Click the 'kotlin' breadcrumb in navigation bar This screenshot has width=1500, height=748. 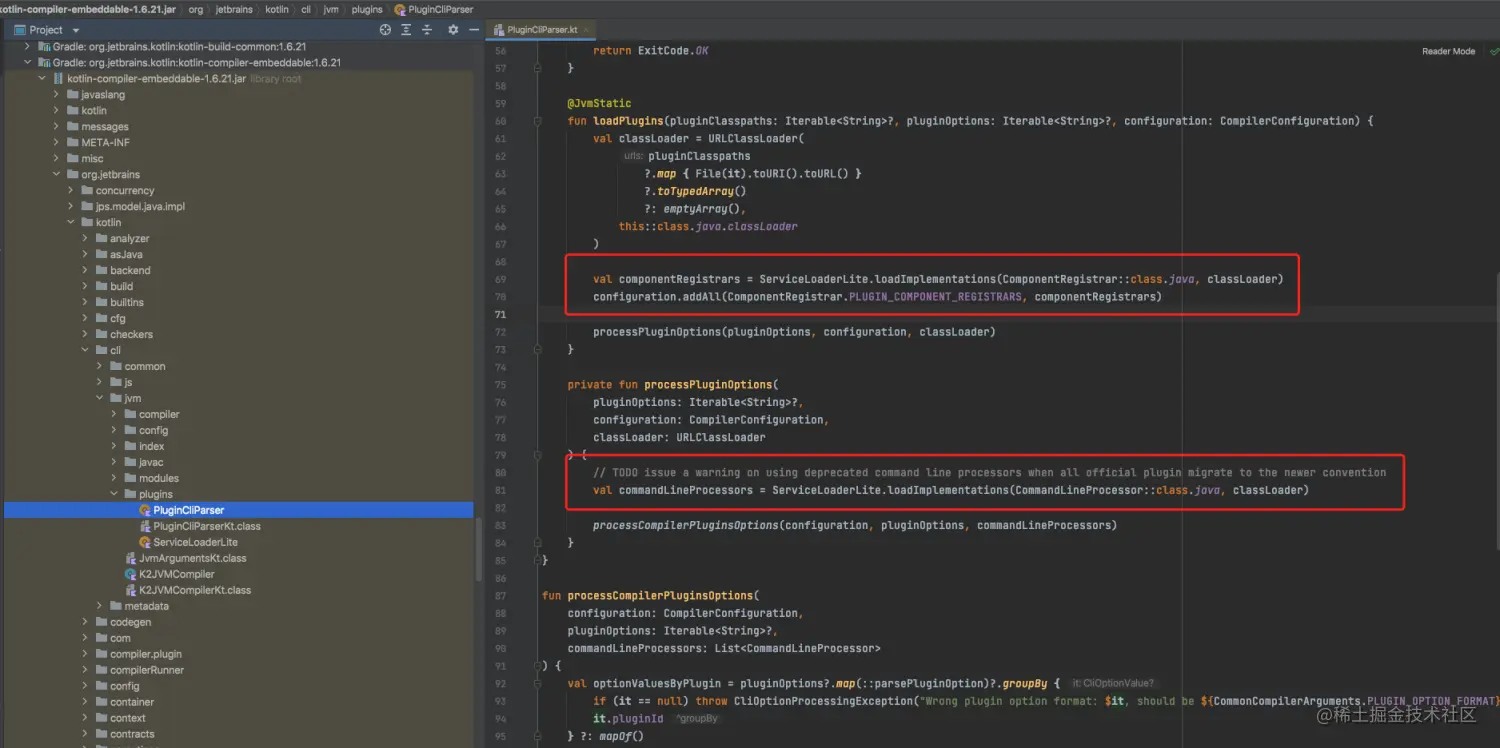click(277, 9)
